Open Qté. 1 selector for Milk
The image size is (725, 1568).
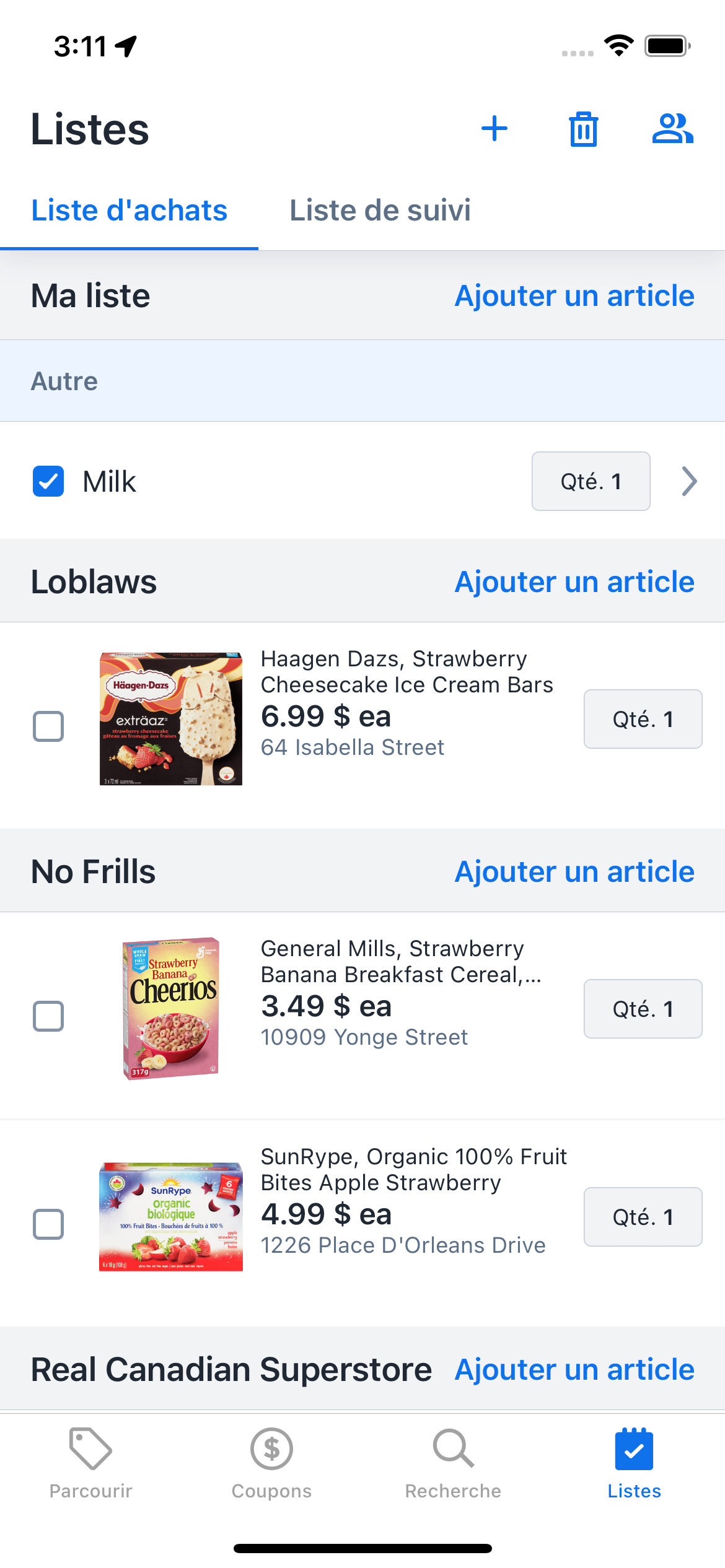tap(591, 481)
